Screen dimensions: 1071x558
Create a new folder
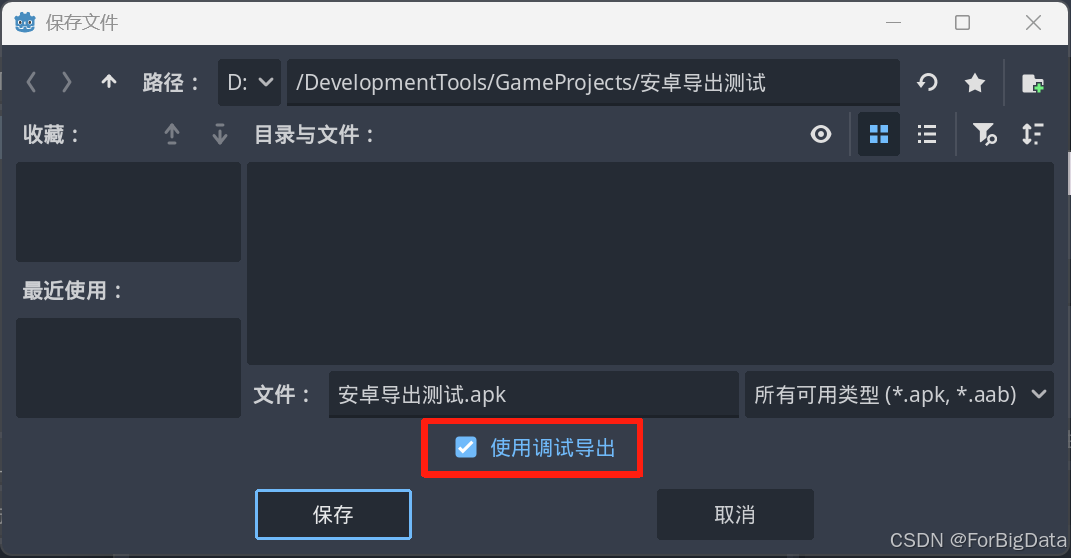tap(1032, 83)
